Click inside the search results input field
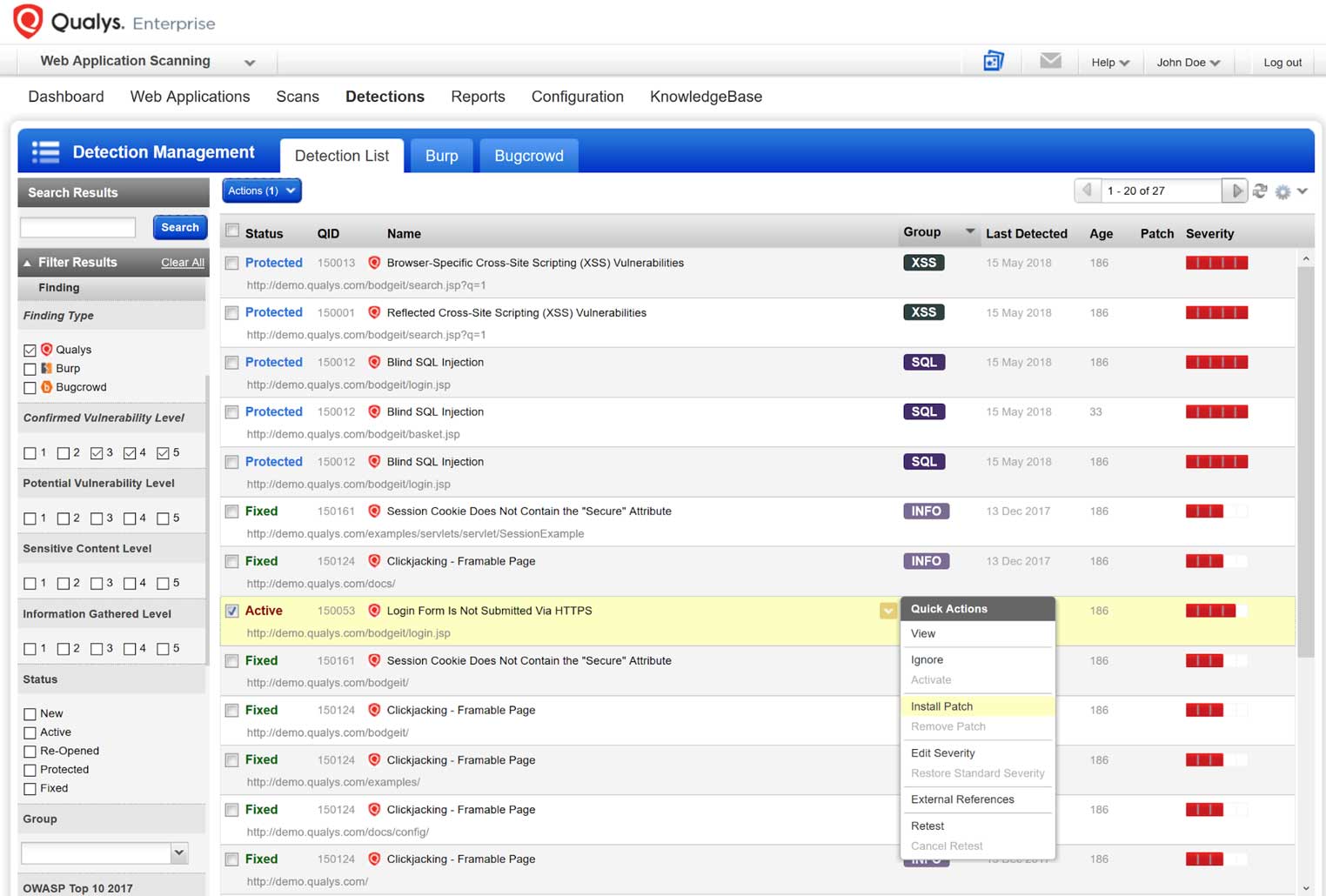 pos(77,227)
